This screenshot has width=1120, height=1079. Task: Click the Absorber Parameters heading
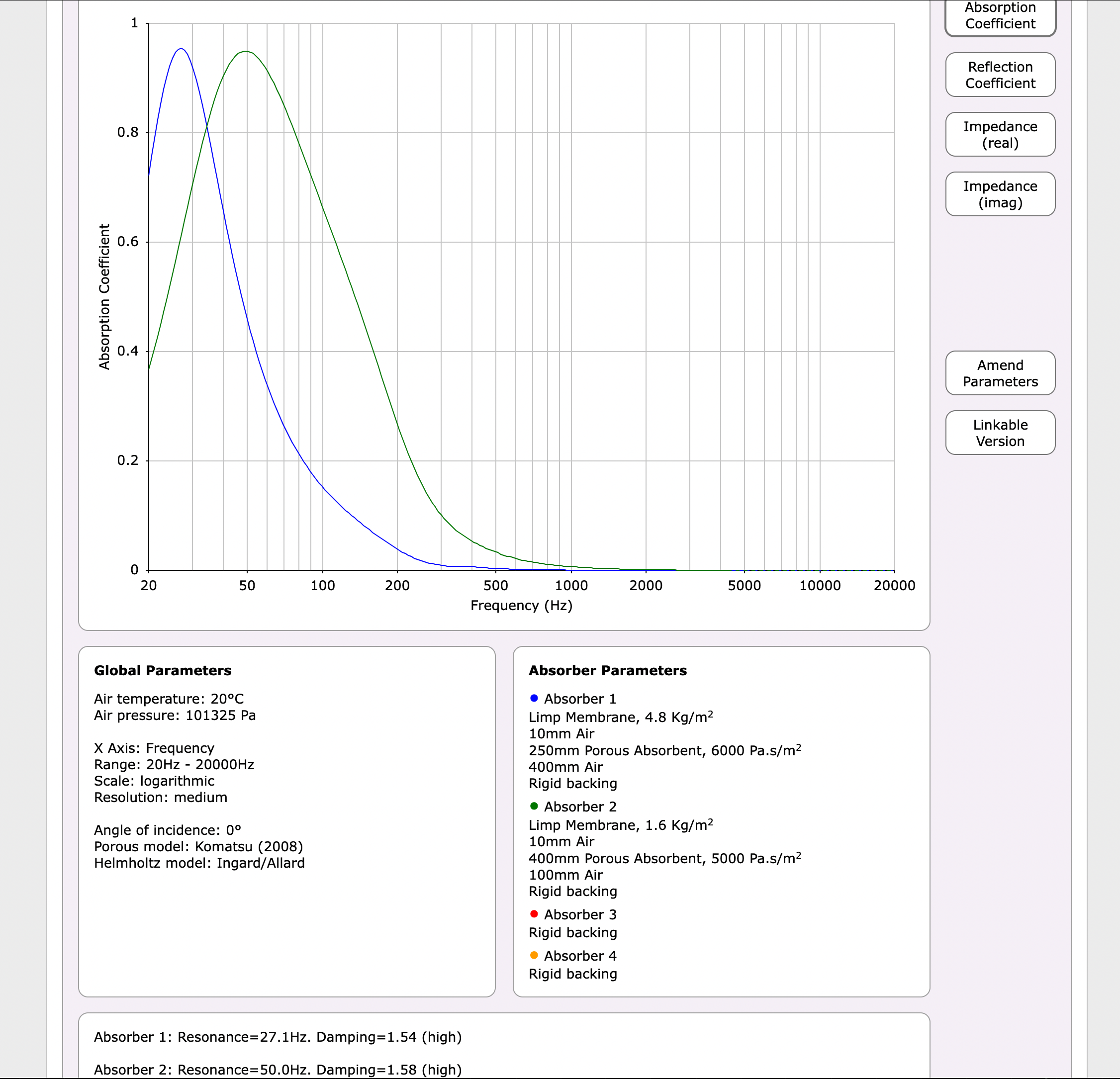click(x=607, y=671)
